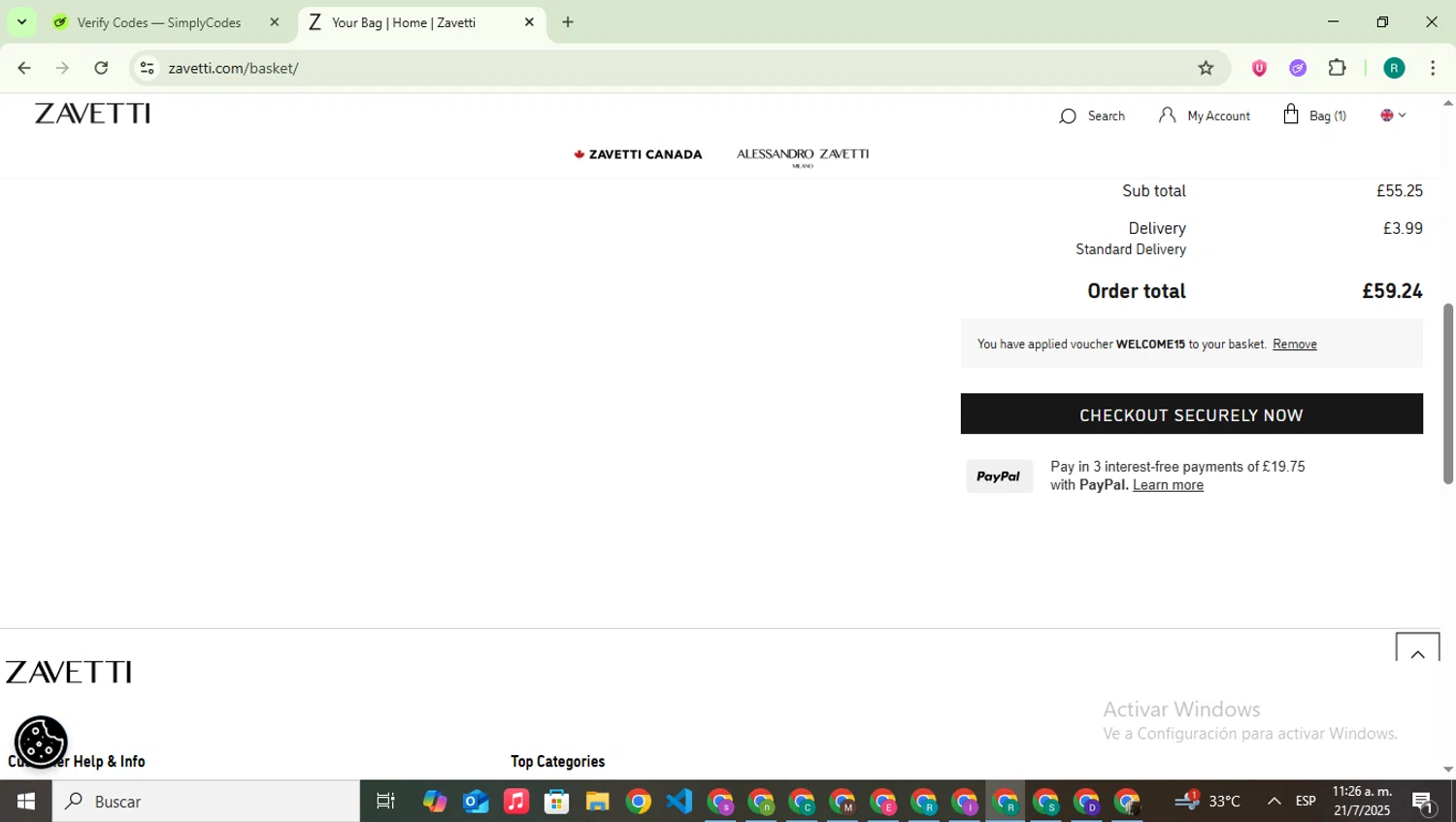
Task: Click the Standard Delivery text
Action: (1130, 249)
